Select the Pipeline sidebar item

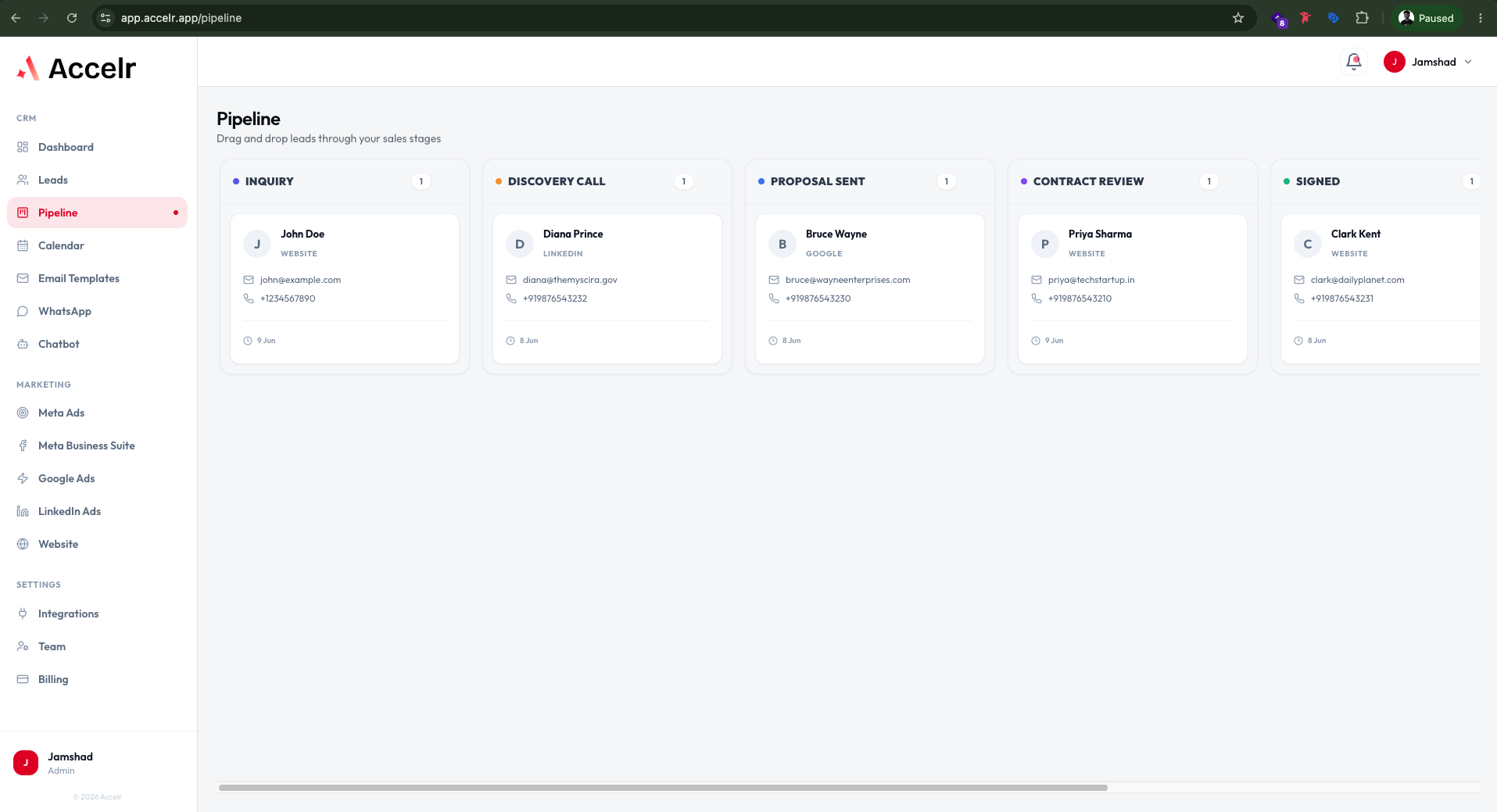[x=97, y=213]
